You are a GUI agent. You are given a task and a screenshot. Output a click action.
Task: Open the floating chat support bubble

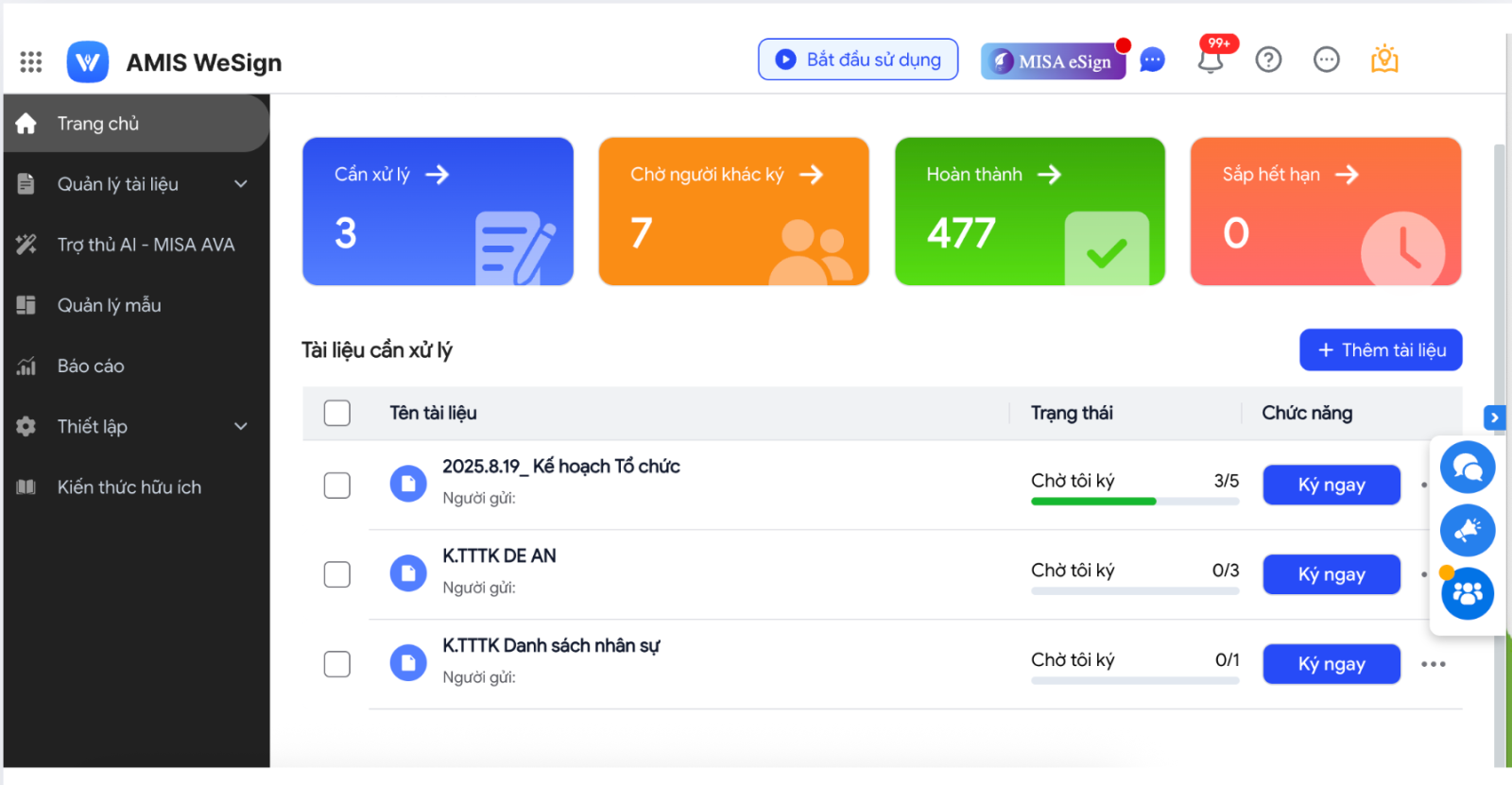point(1467,467)
